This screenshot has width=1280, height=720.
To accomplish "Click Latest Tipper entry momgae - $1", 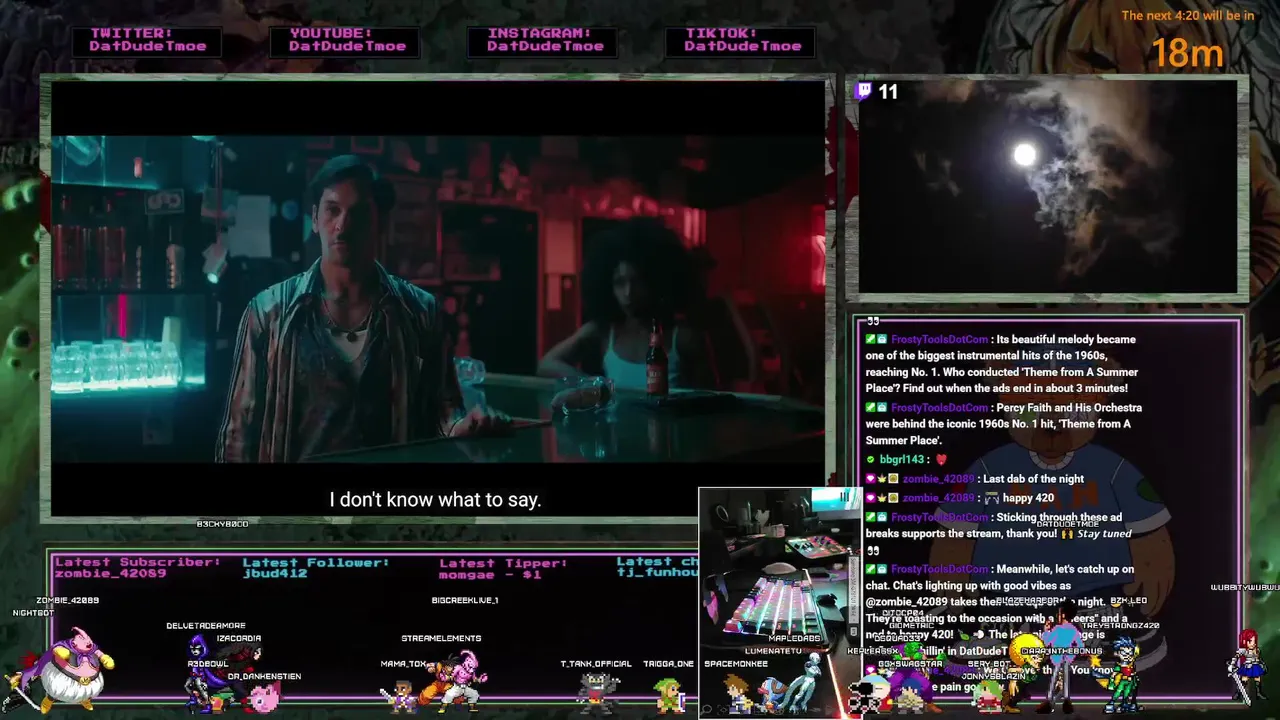I will pos(490,573).
